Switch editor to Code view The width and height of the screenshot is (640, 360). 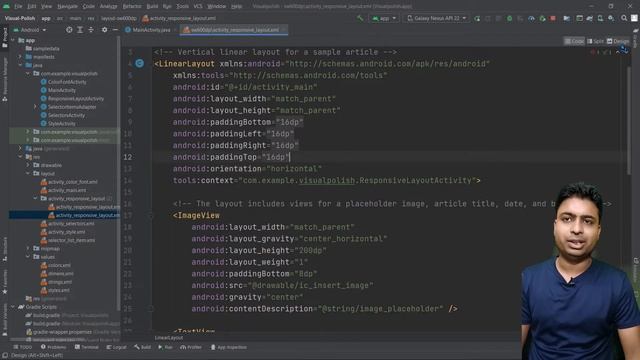(x=574, y=41)
